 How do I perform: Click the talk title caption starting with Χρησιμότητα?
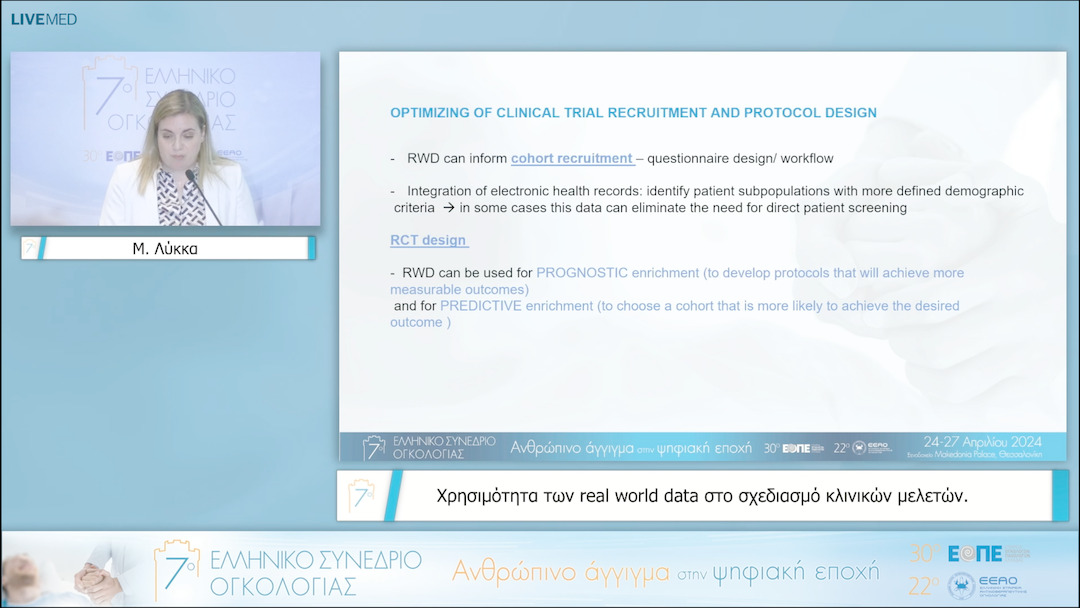(702, 495)
